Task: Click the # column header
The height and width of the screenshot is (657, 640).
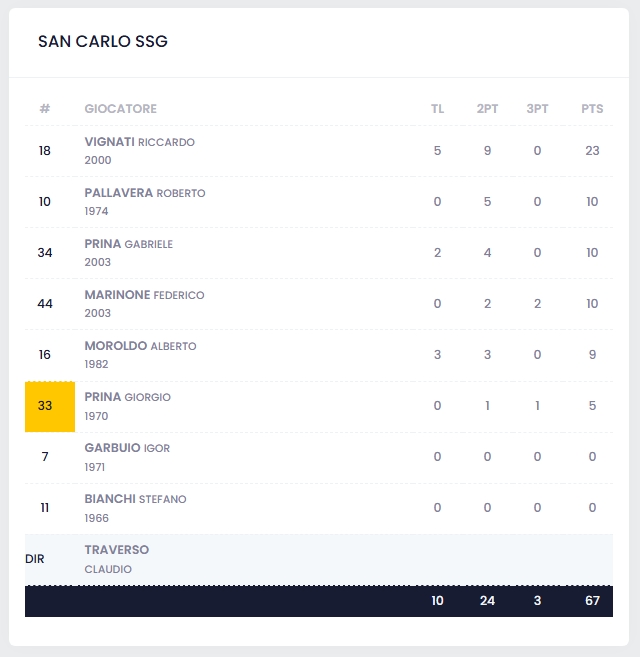Action: pos(45,109)
